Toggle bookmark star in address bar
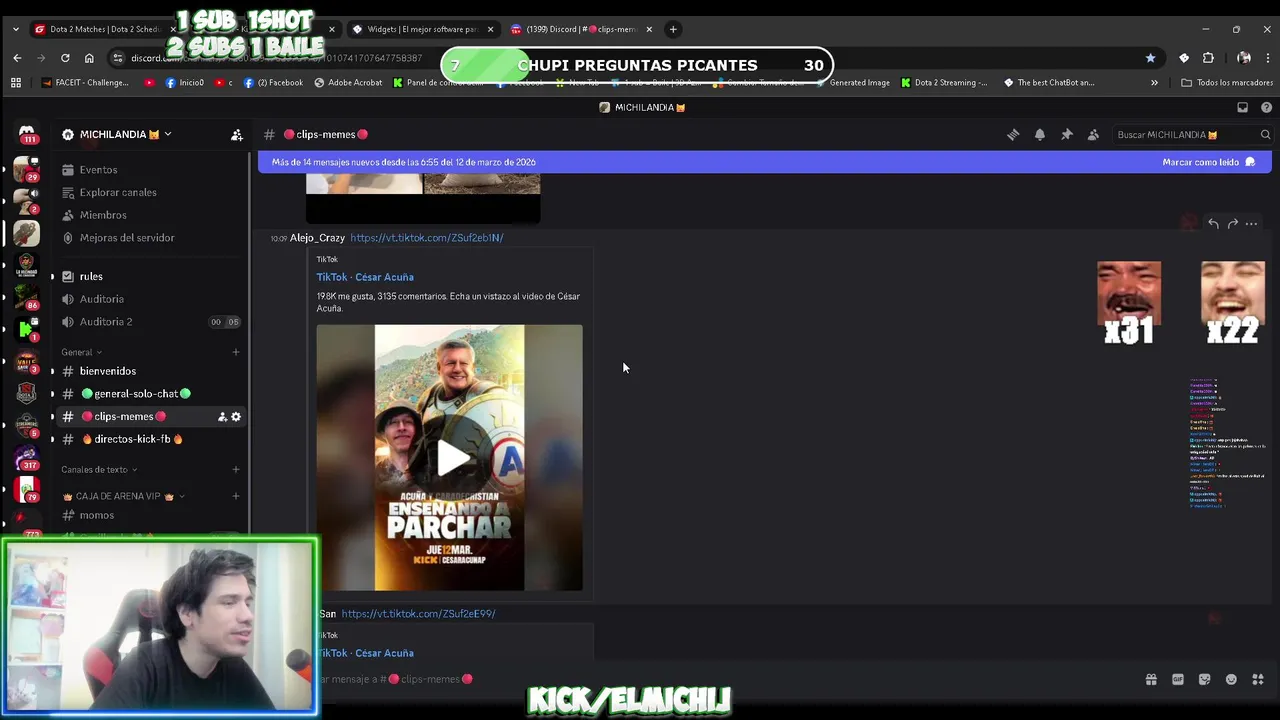1280x720 pixels. [x=1150, y=58]
